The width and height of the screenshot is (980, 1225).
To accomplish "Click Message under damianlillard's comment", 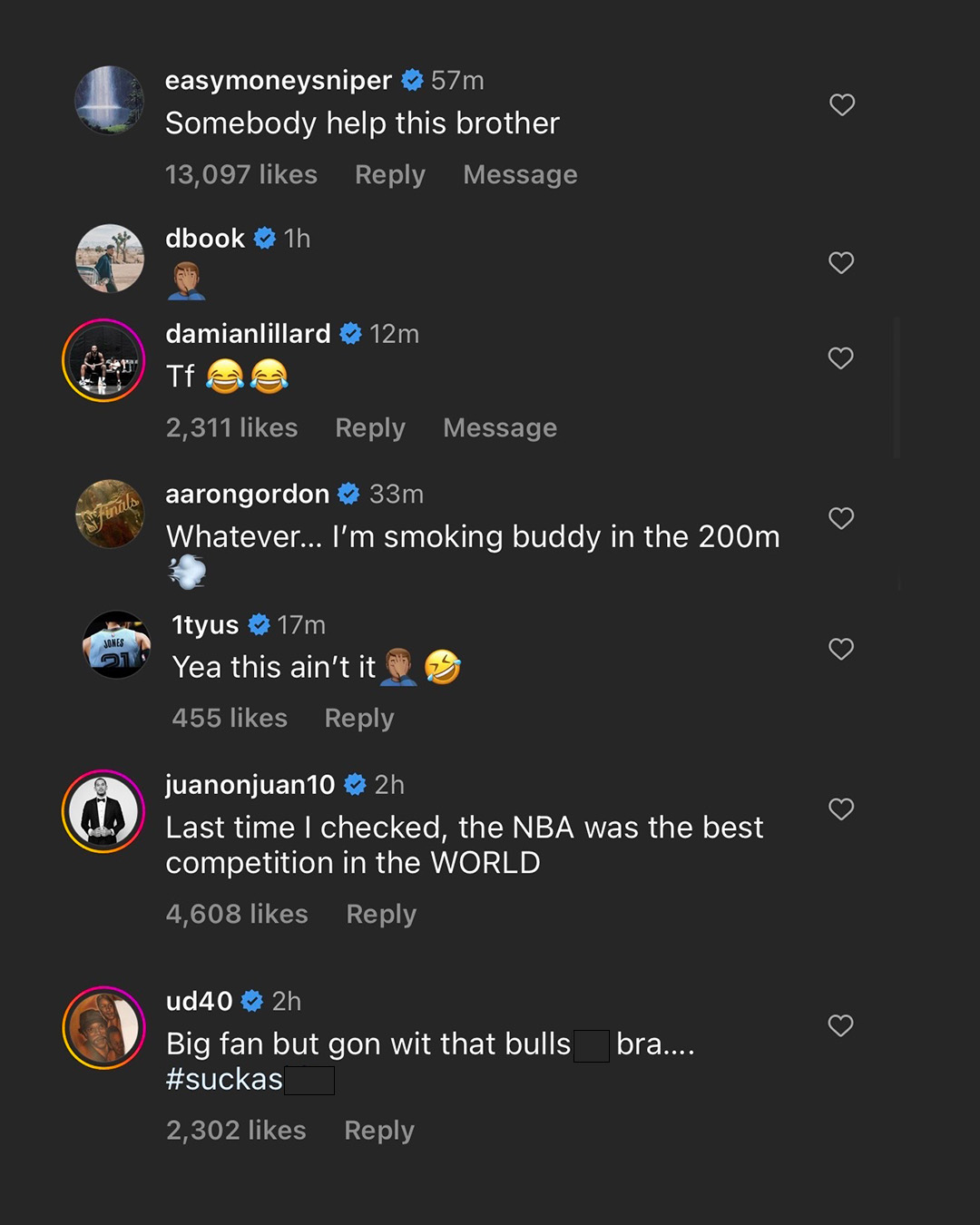I will click(x=500, y=427).
